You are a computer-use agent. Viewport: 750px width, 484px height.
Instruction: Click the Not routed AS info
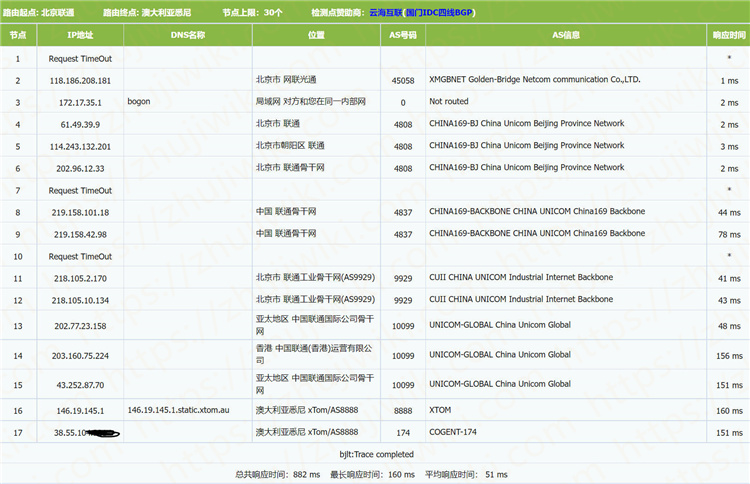449,101
